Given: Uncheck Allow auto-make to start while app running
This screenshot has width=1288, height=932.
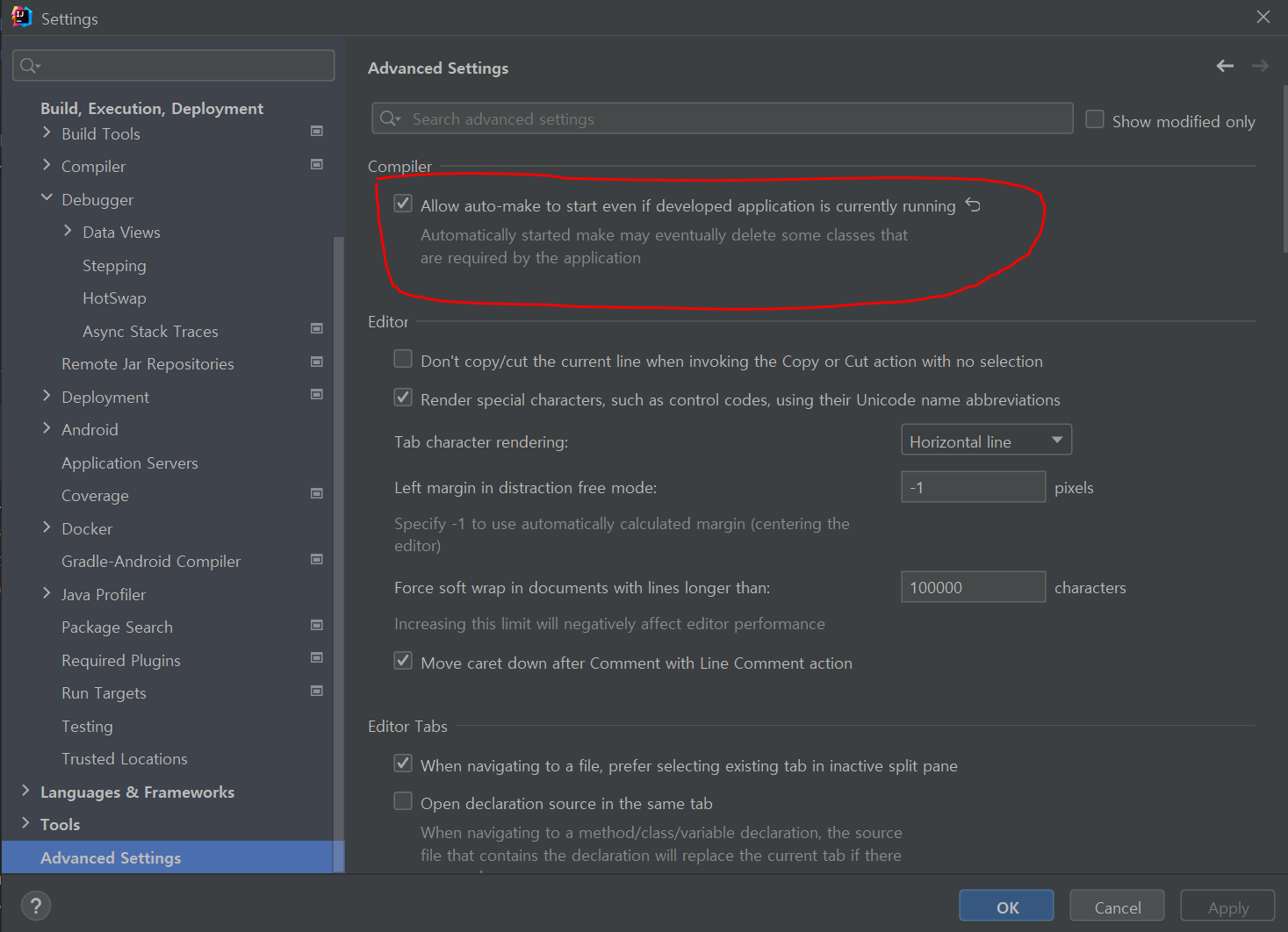Looking at the screenshot, I should click(402, 203).
